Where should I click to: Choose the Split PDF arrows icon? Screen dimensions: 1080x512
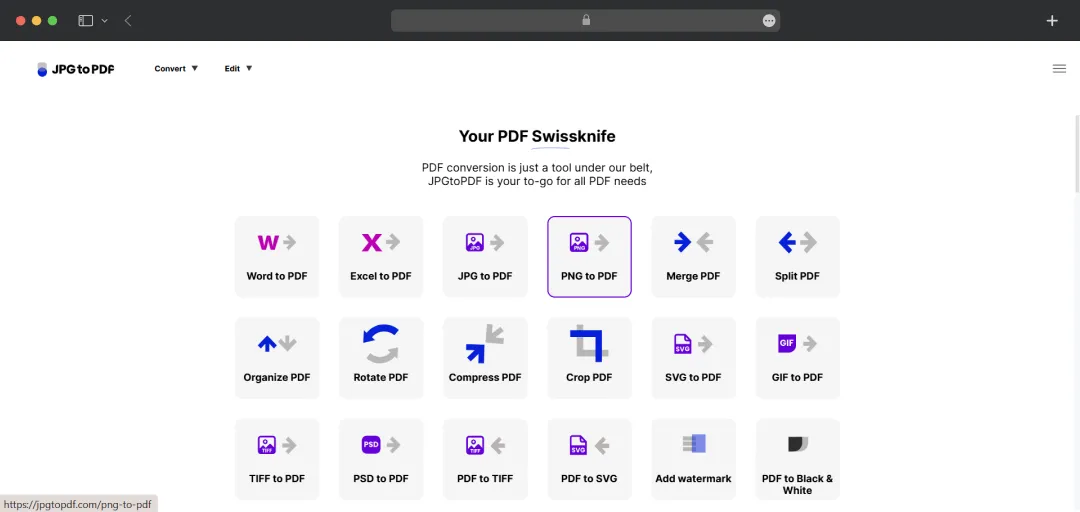(x=798, y=243)
